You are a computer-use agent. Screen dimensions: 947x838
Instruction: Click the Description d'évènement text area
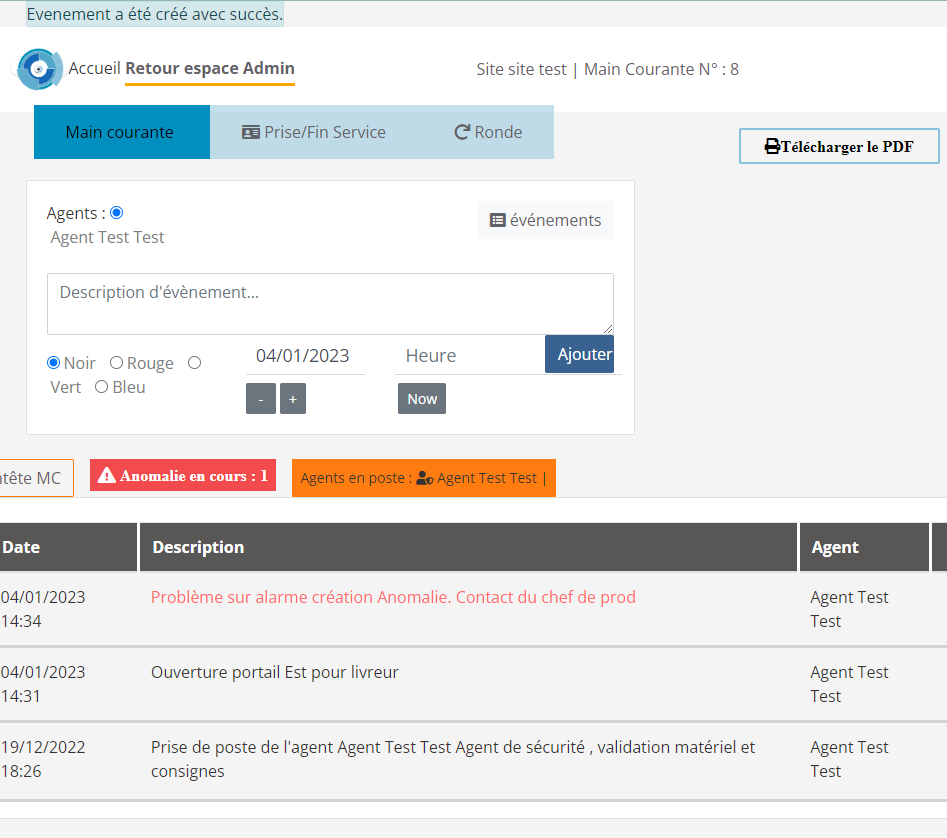tap(330, 303)
